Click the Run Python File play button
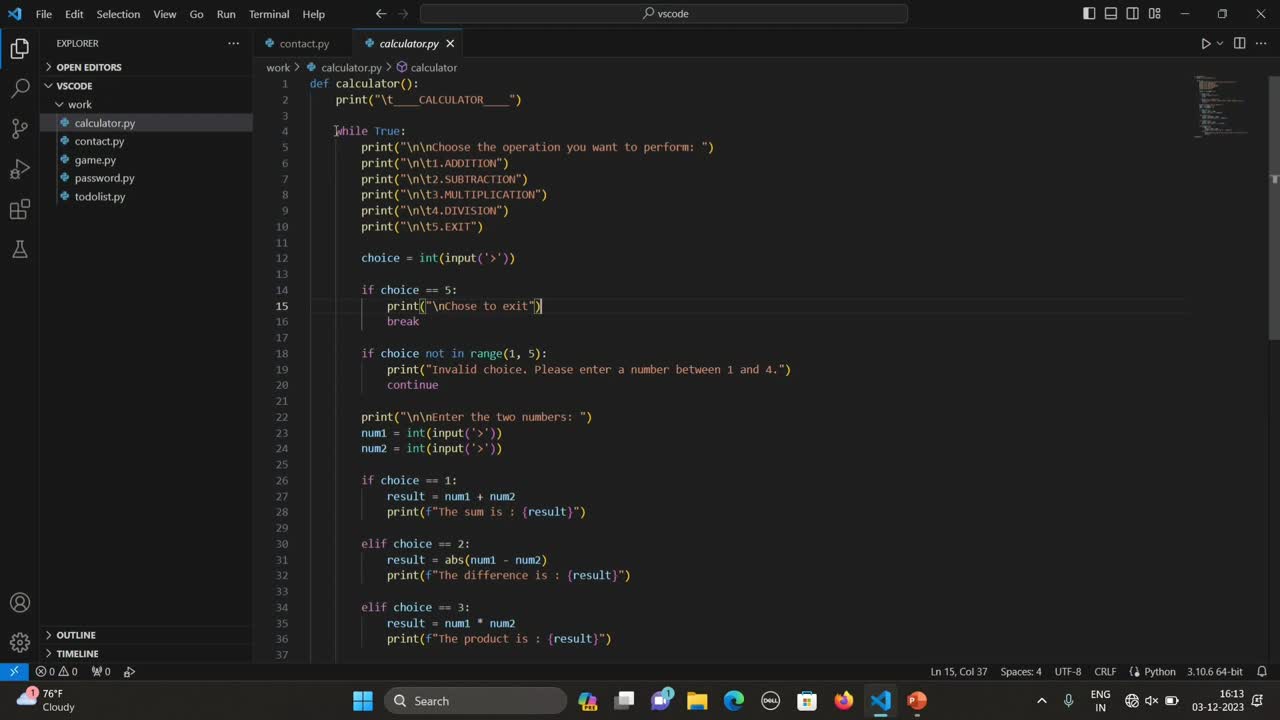The width and height of the screenshot is (1280, 720). [1205, 44]
